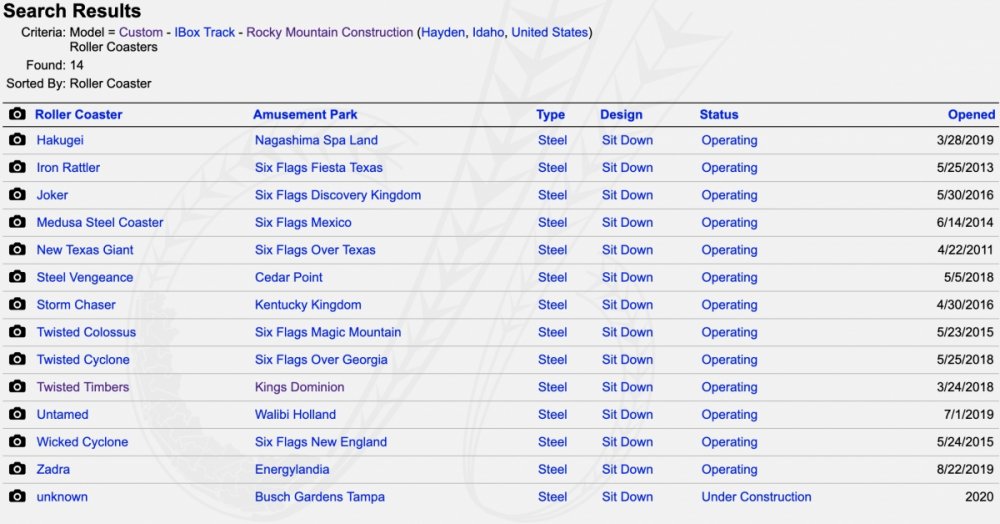Click the camera icon beside Zadra
Viewport: 1000px width, 524px height.
(17, 469)
